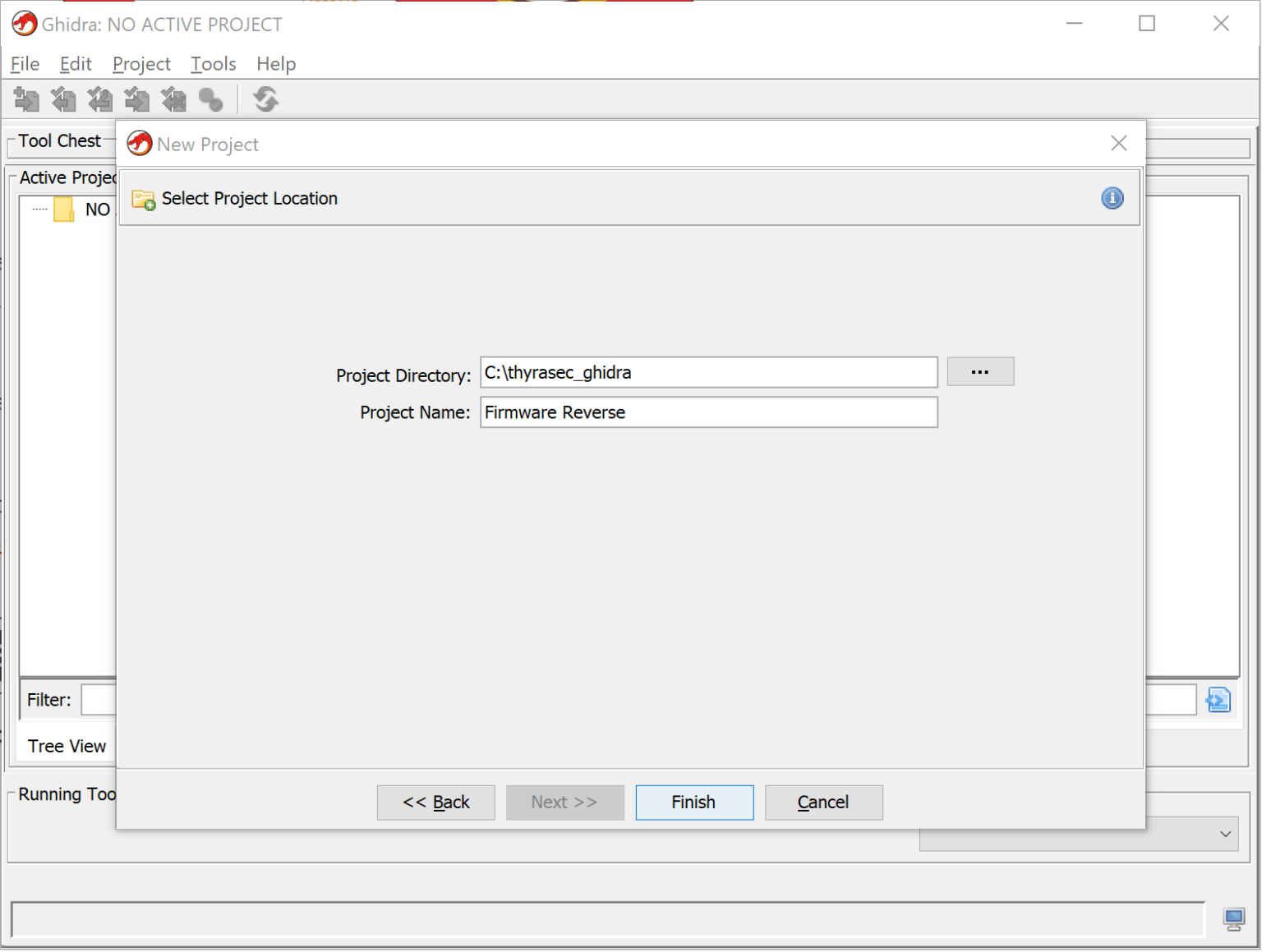Click inside the Project Name field
Image resolution: width=1262 pixels, height=952 pixels.
[708, 412]
